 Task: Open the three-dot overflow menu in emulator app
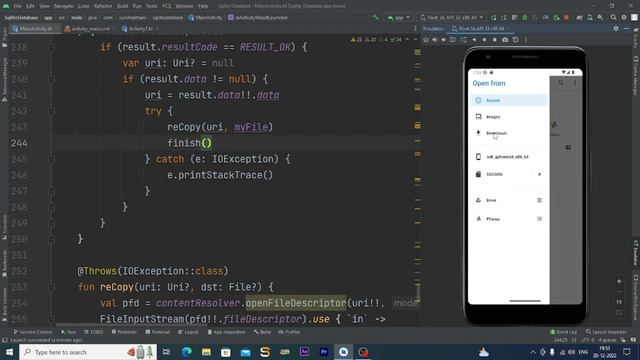coord(575,83)
